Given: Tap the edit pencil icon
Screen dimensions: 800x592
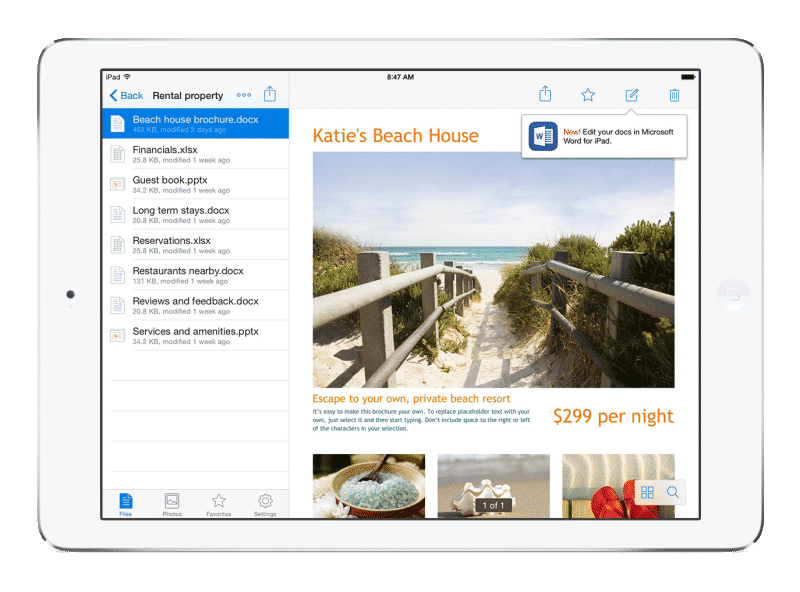Looking at the screenshot, I should 631,95.
